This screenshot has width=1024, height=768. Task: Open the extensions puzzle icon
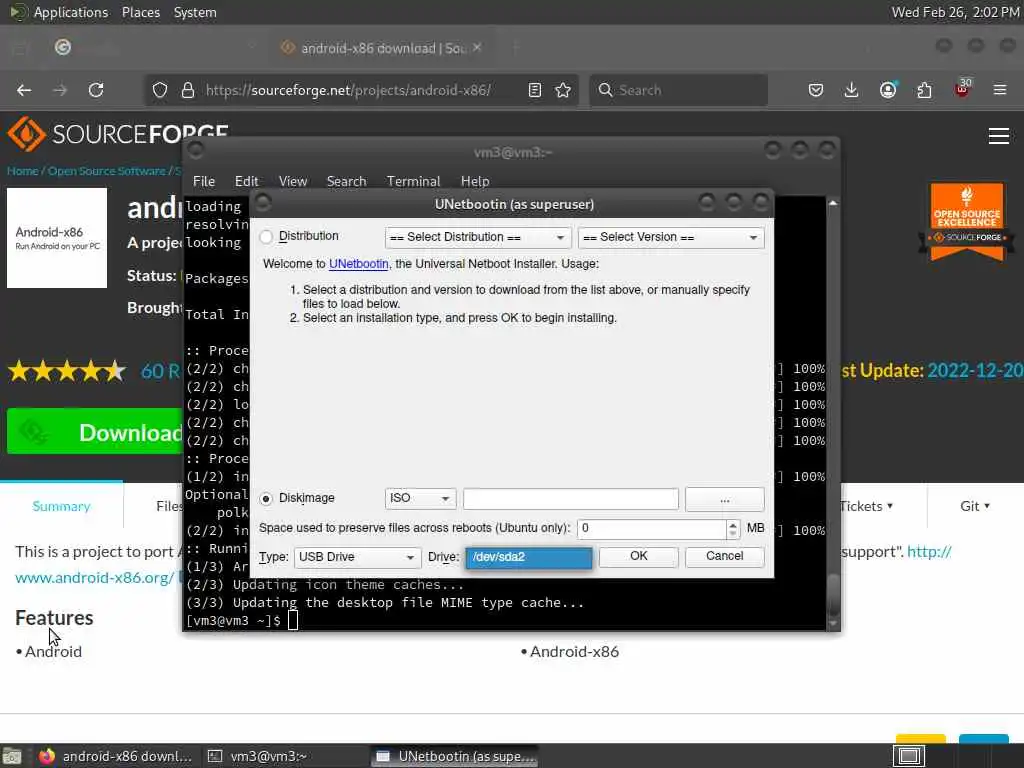click(x=924, y=90)
